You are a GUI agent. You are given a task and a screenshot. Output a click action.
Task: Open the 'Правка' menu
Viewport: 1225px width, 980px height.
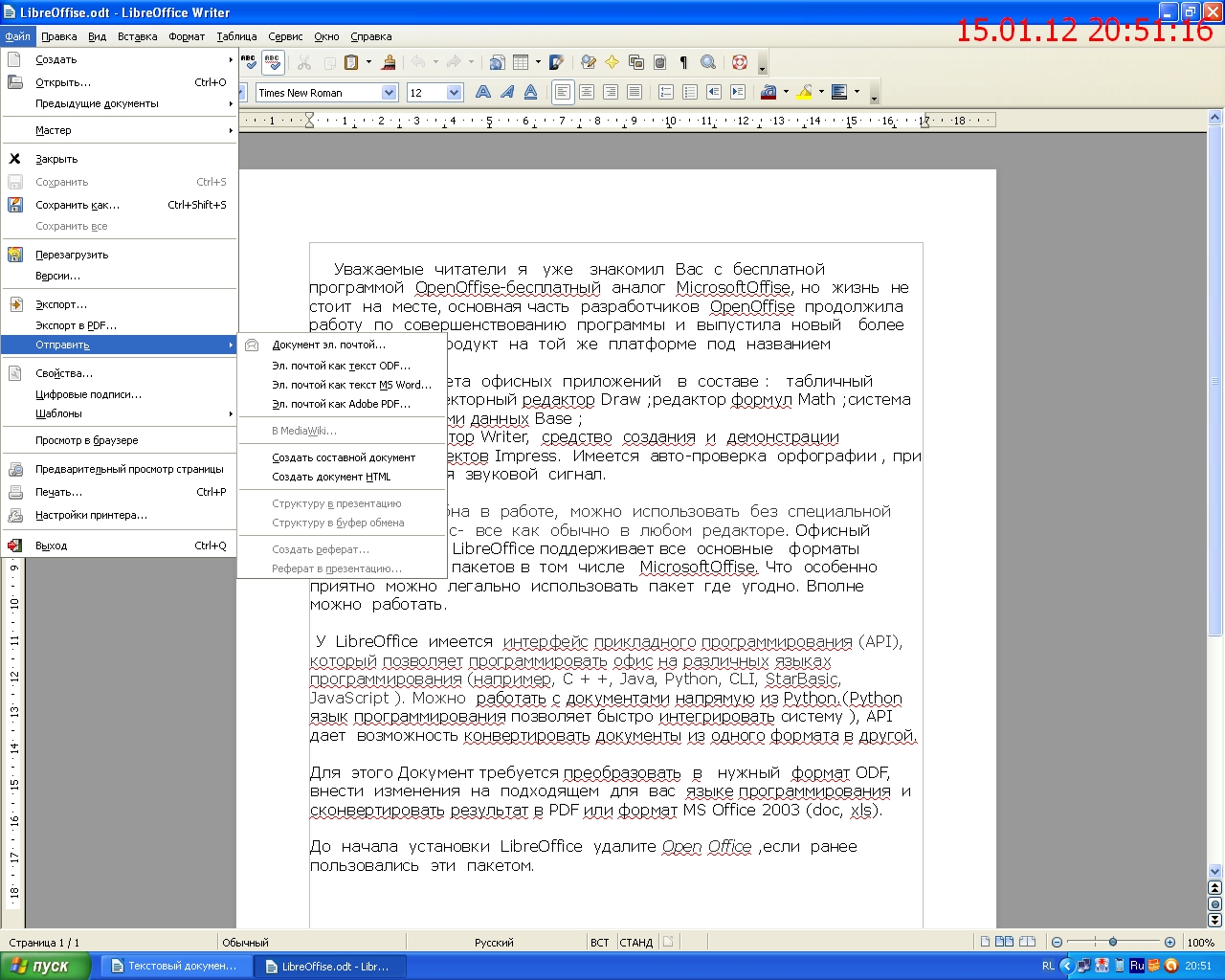[x=59, y=36]
